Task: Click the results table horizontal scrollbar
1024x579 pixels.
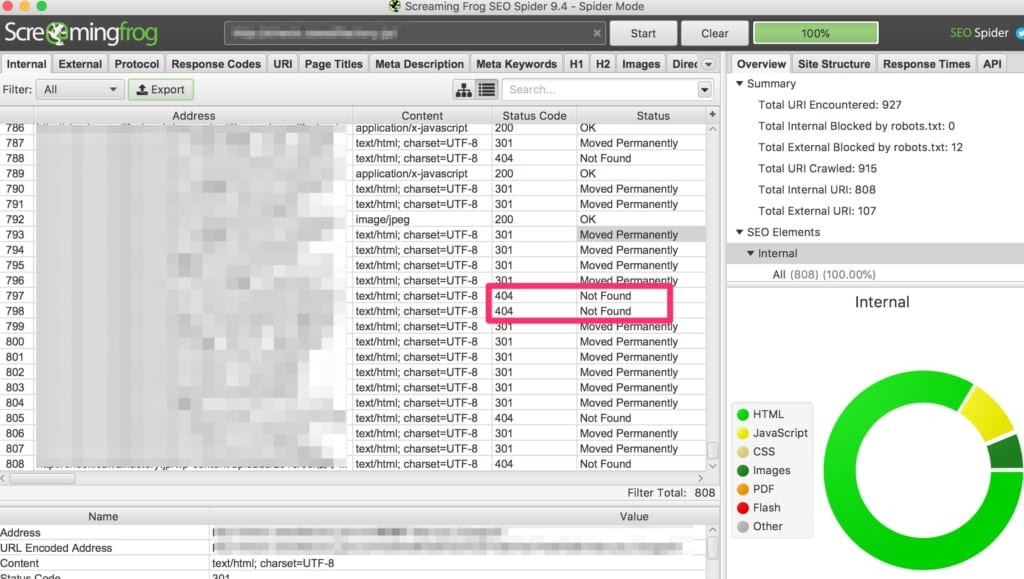Action: (x=42, y=478)
